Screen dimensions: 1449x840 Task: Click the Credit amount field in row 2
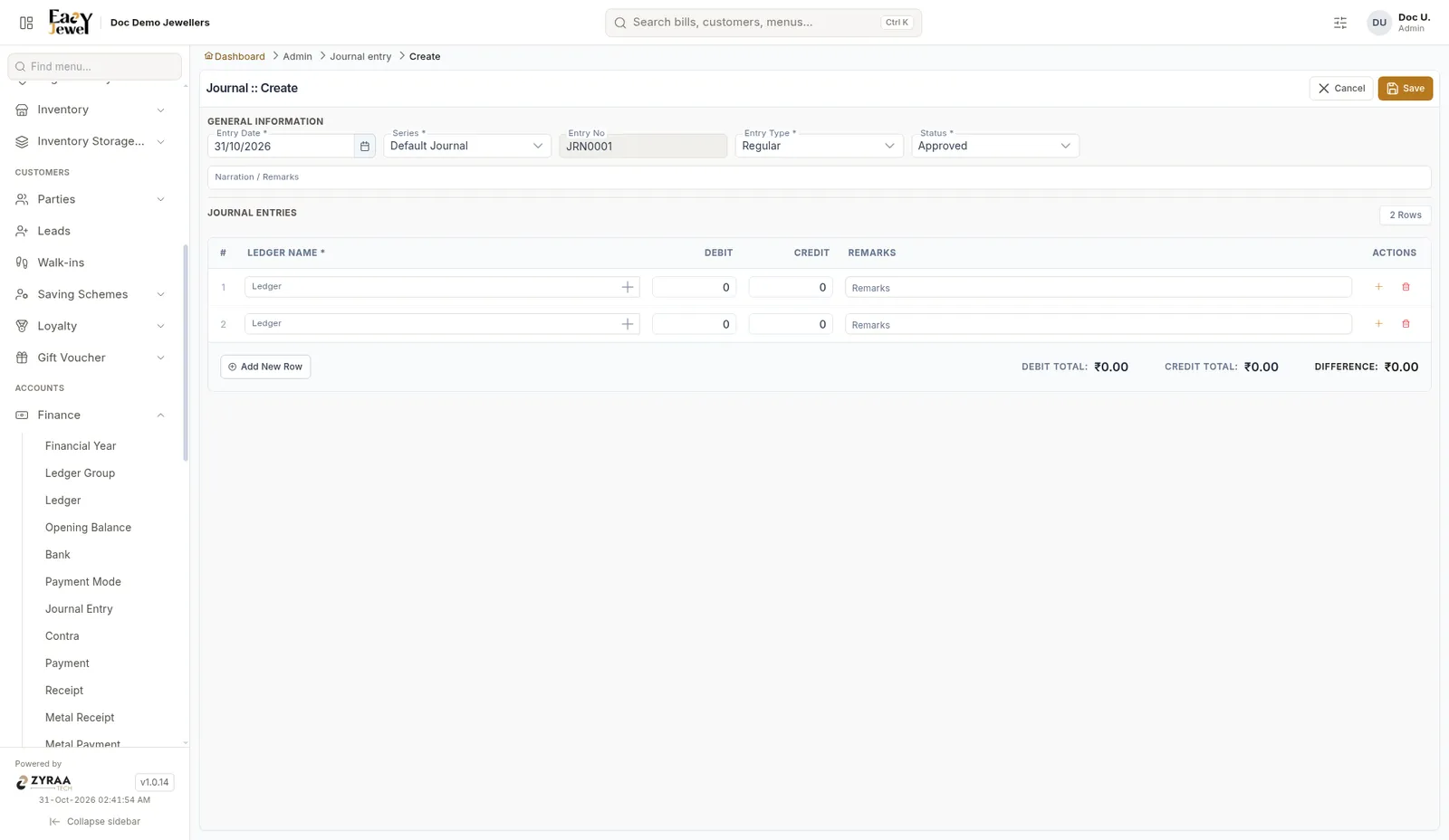coord(791,324)
